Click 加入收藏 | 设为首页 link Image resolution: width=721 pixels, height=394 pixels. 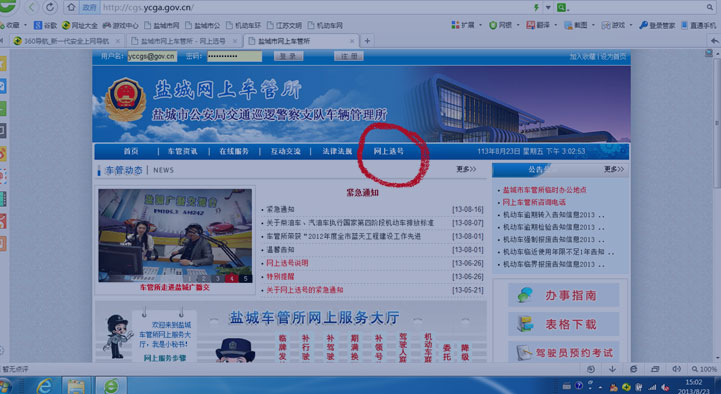point(598,57)
